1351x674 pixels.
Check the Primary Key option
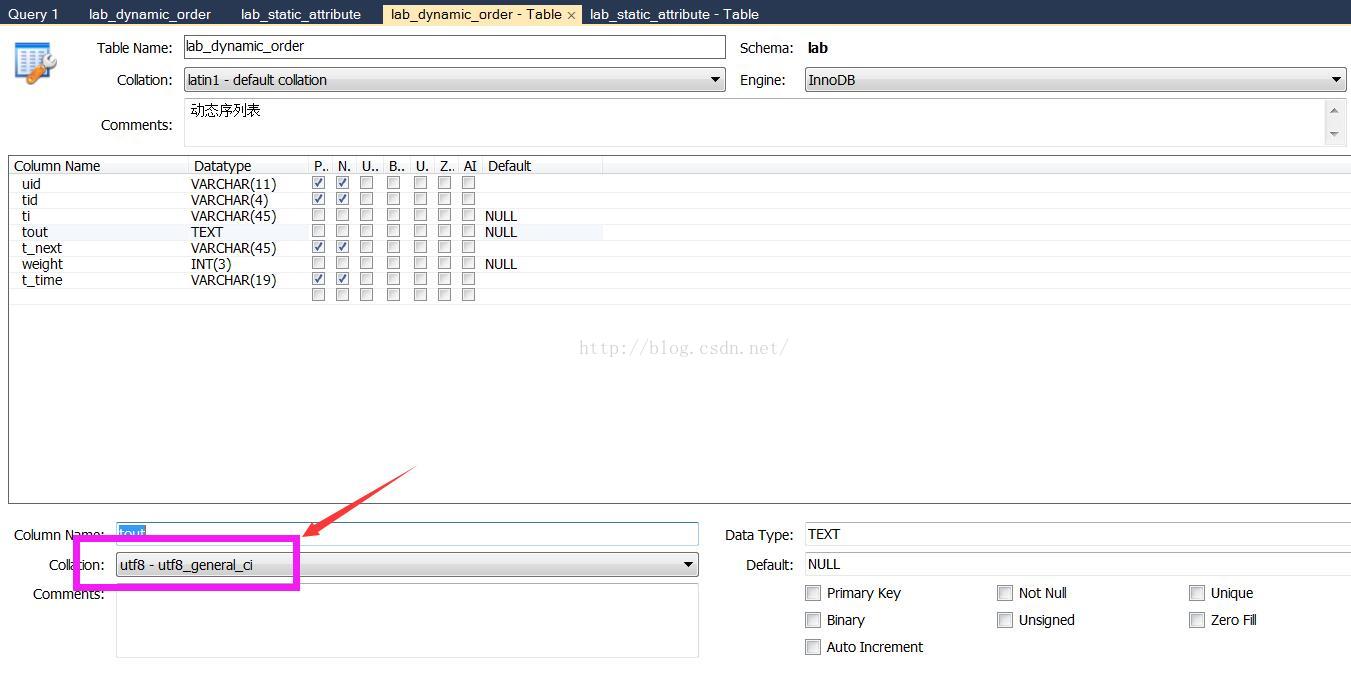pyautogui.click(x=813, y=593)
